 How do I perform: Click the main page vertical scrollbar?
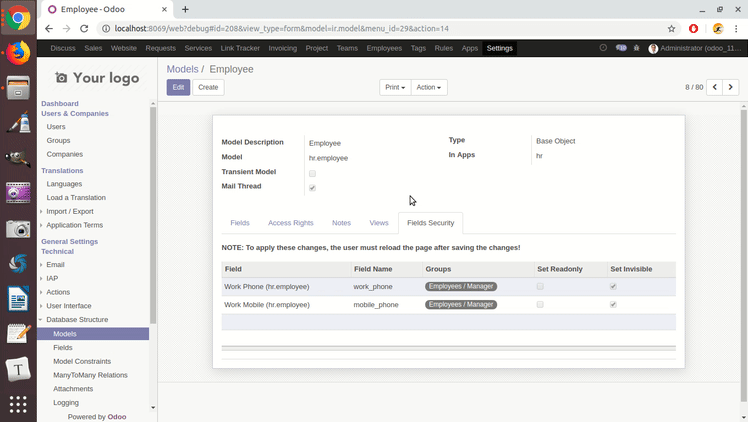pos(743,255)
